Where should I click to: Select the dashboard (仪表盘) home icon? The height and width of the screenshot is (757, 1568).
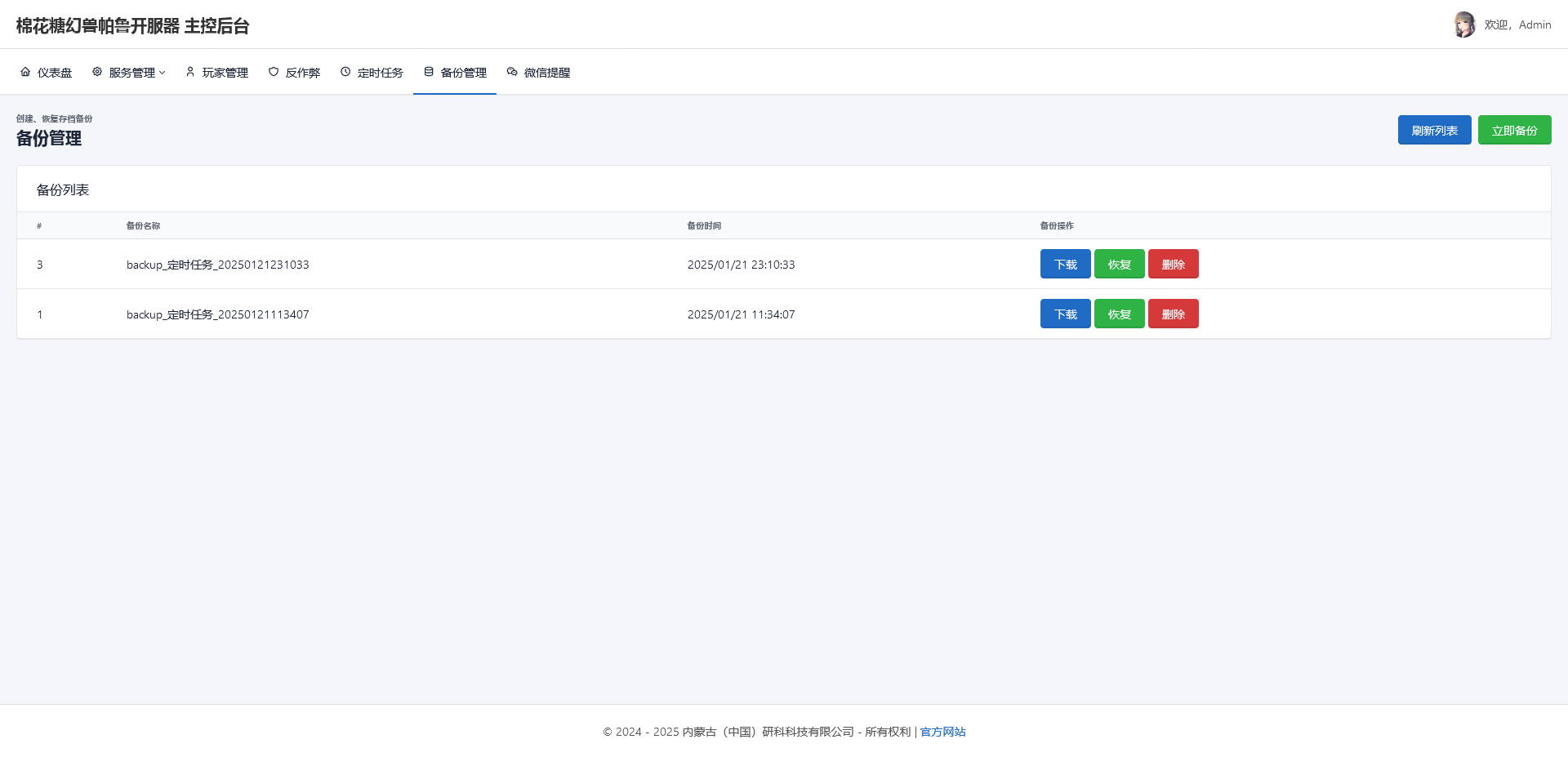coord(27,72)
